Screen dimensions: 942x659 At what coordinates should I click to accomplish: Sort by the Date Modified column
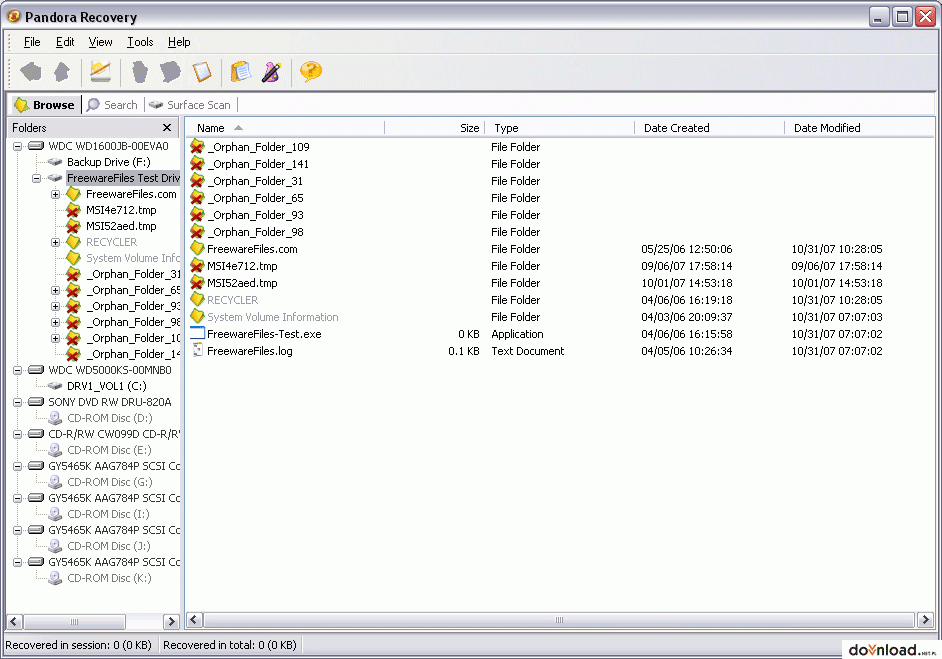coord(859,128)
